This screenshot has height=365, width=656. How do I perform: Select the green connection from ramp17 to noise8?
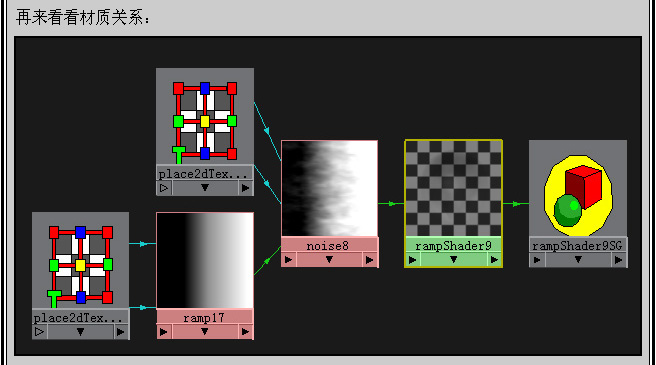267,261
